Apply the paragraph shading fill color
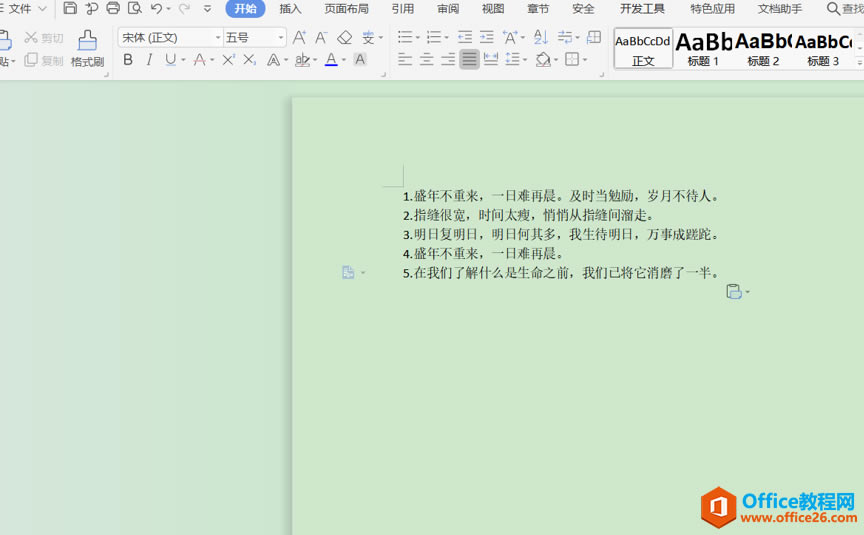Viewport: 864px width, 535px height. point(543,59)
